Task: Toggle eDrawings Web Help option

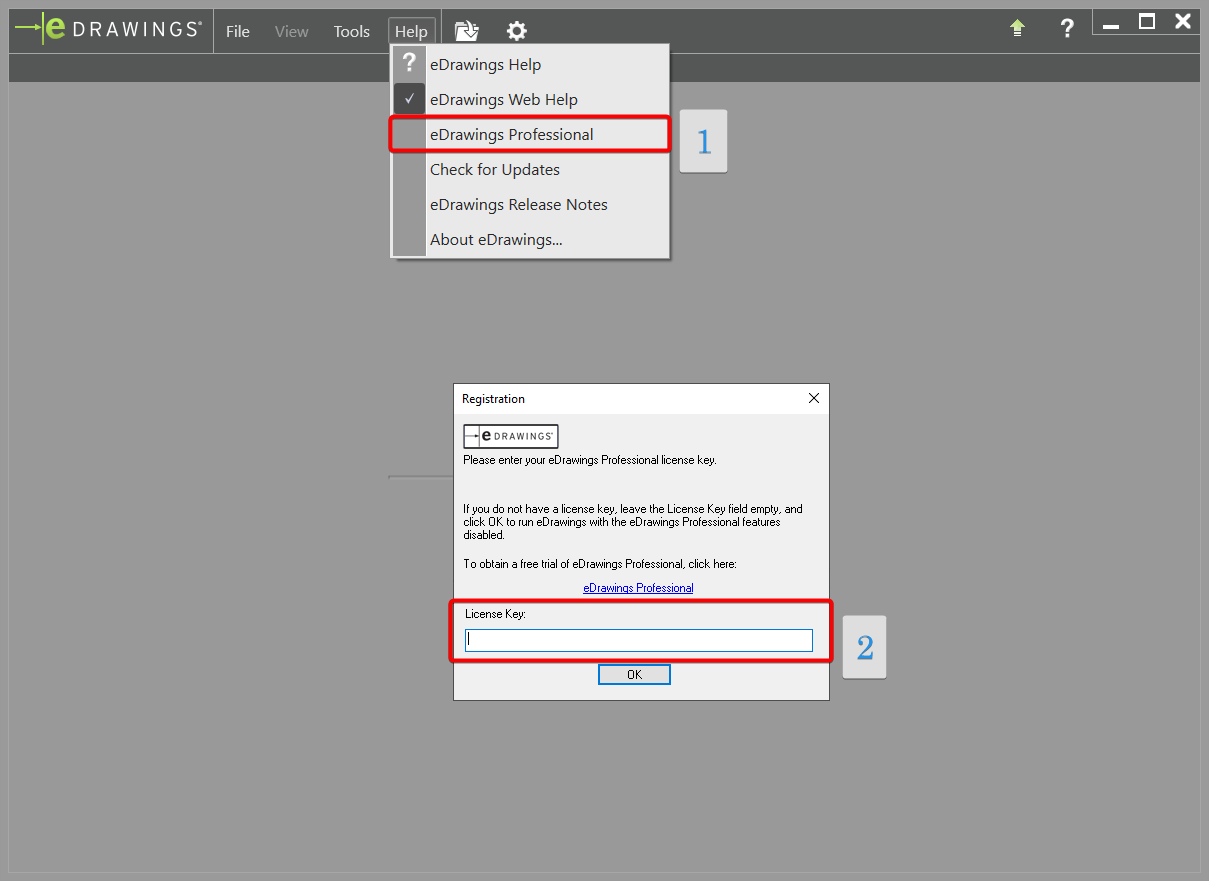Action: tap(530, 100)
